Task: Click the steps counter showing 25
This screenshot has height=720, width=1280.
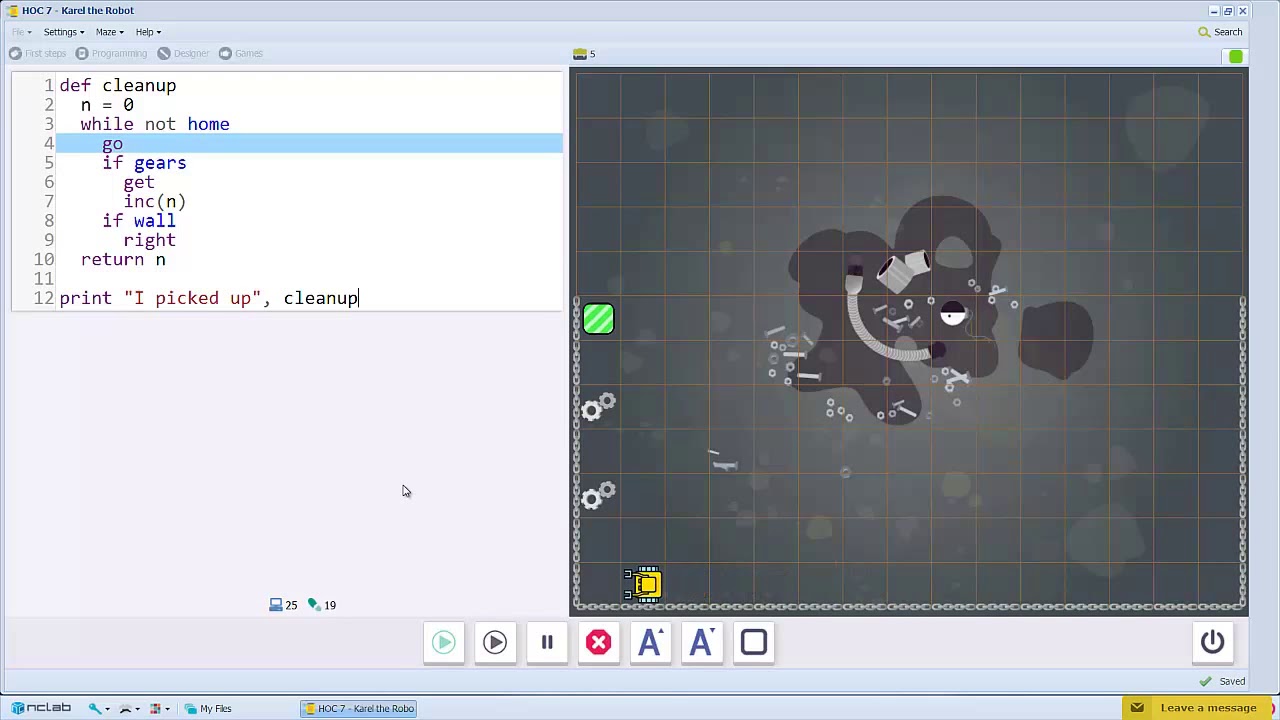Action: [x=283, y=605]
